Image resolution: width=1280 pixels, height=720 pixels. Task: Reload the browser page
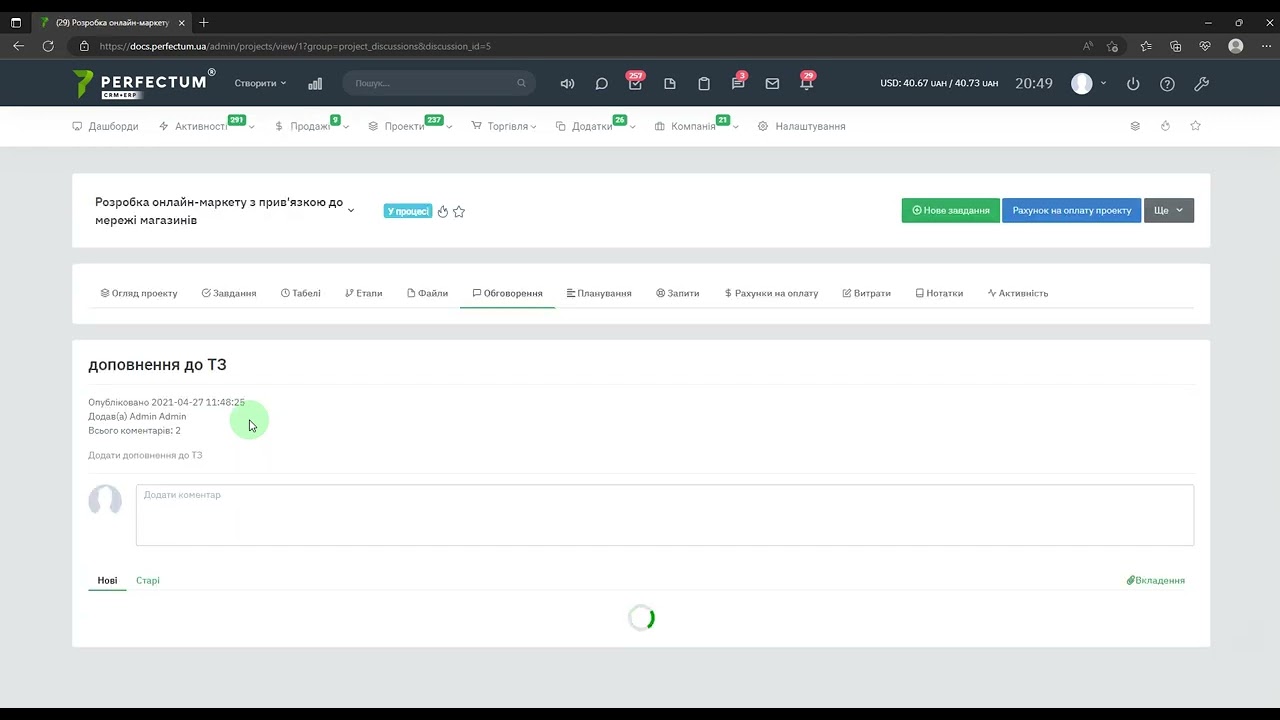[x=48, y=46]
